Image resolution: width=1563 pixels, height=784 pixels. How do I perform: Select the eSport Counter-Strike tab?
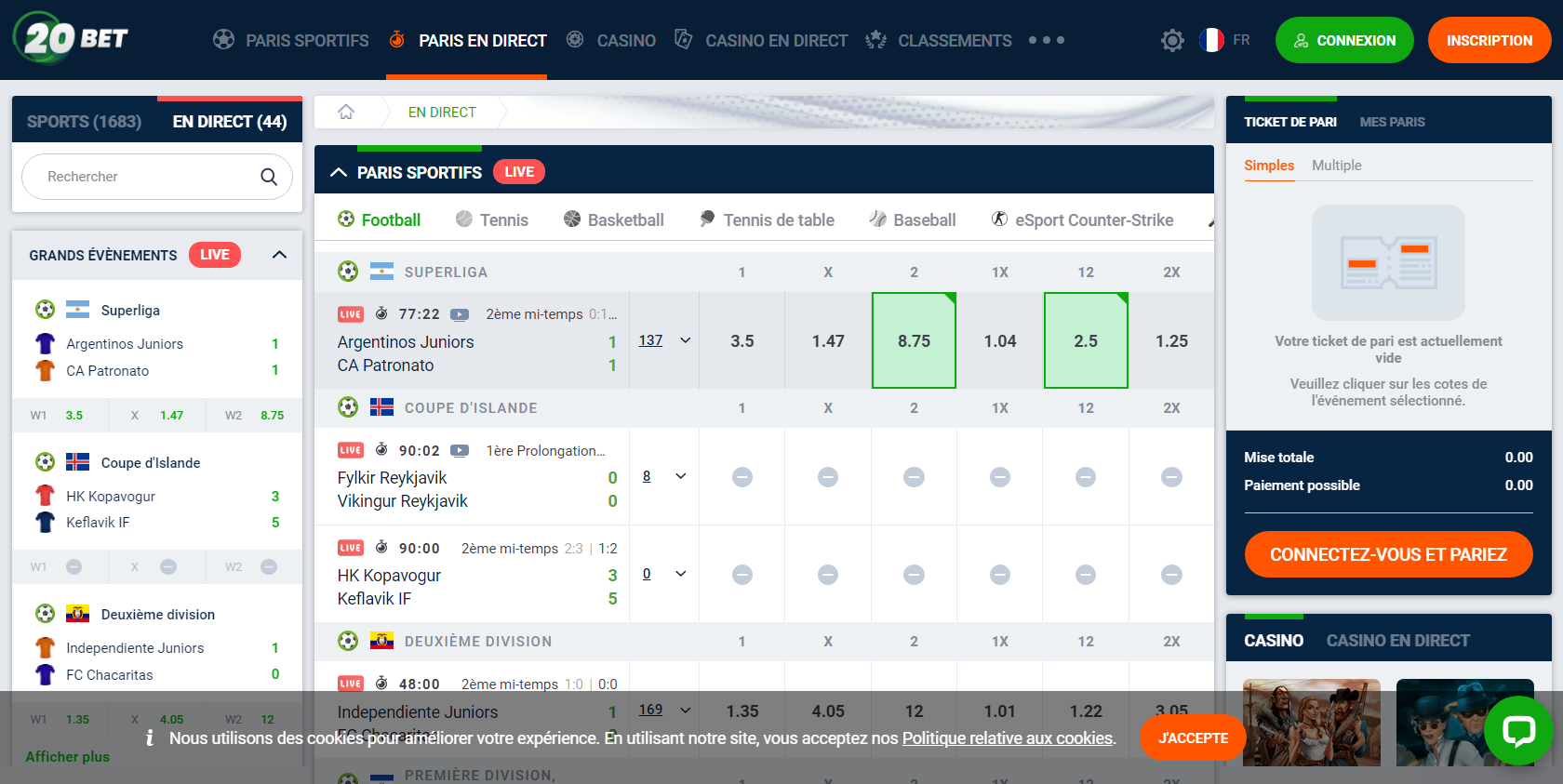pyautogui.click(x=1082, y=219)
